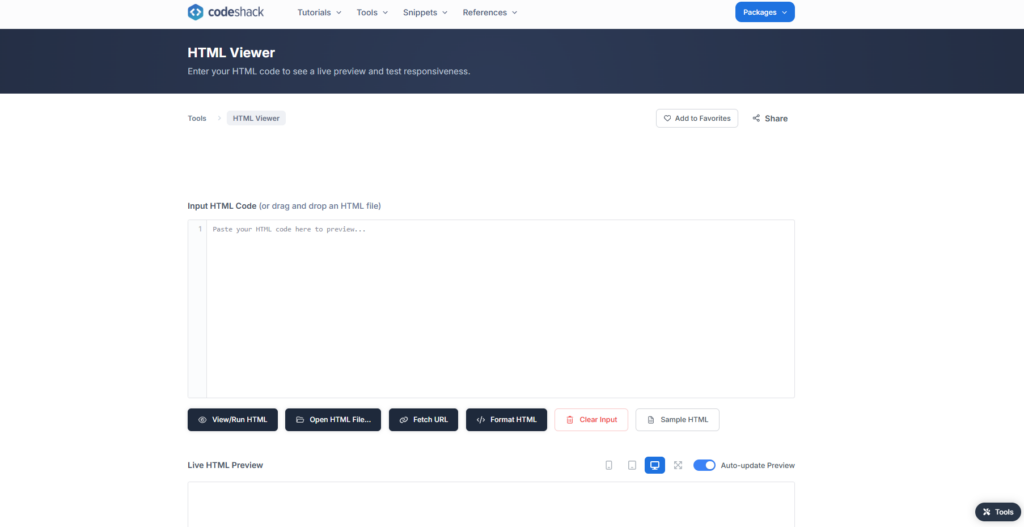Click the folder icon on Open HTML File
The image size is (1024, 527).
point(300,420)
